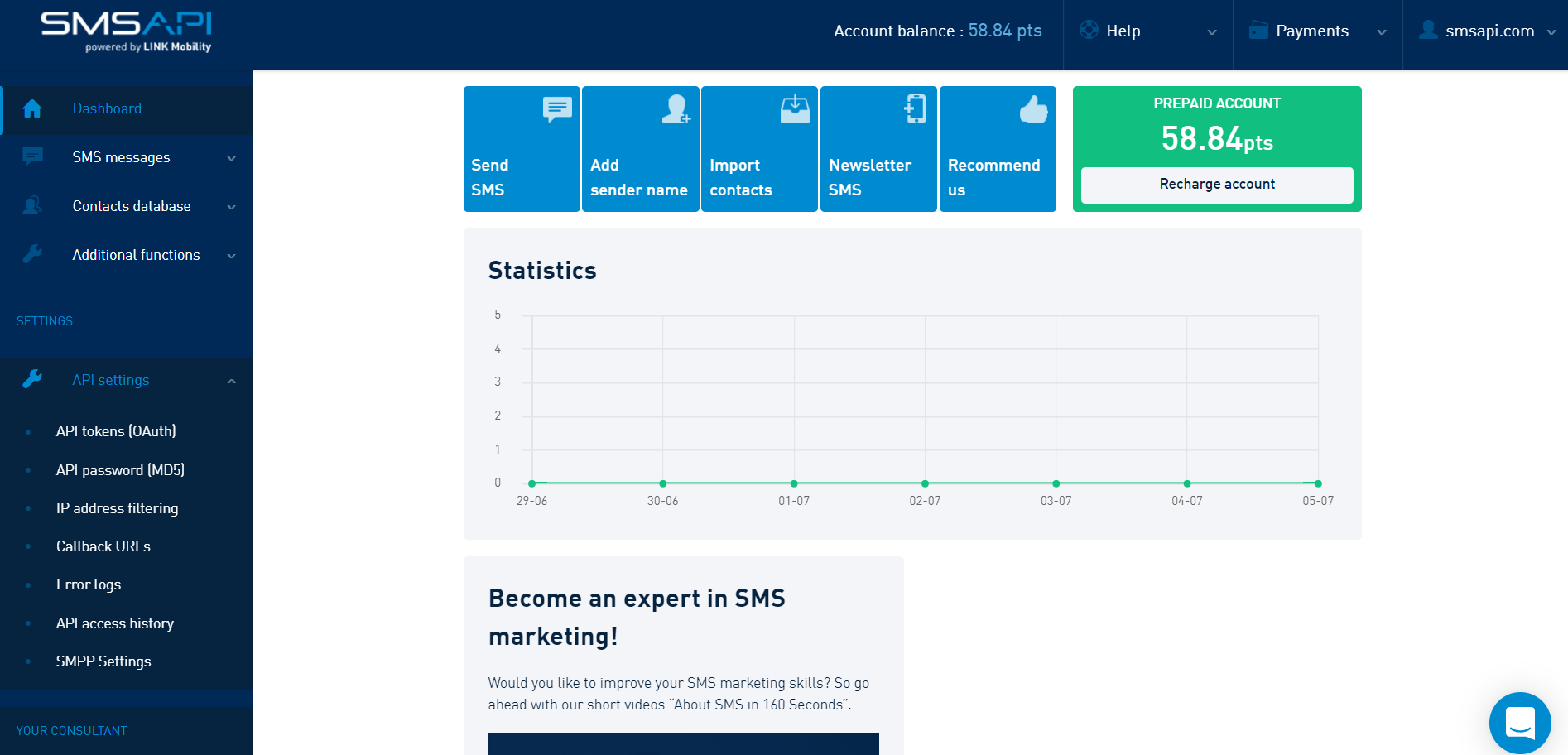This screenshot has height=755, width=1568.
Task: Click the Statistics heading
Action: coord(542,271)
